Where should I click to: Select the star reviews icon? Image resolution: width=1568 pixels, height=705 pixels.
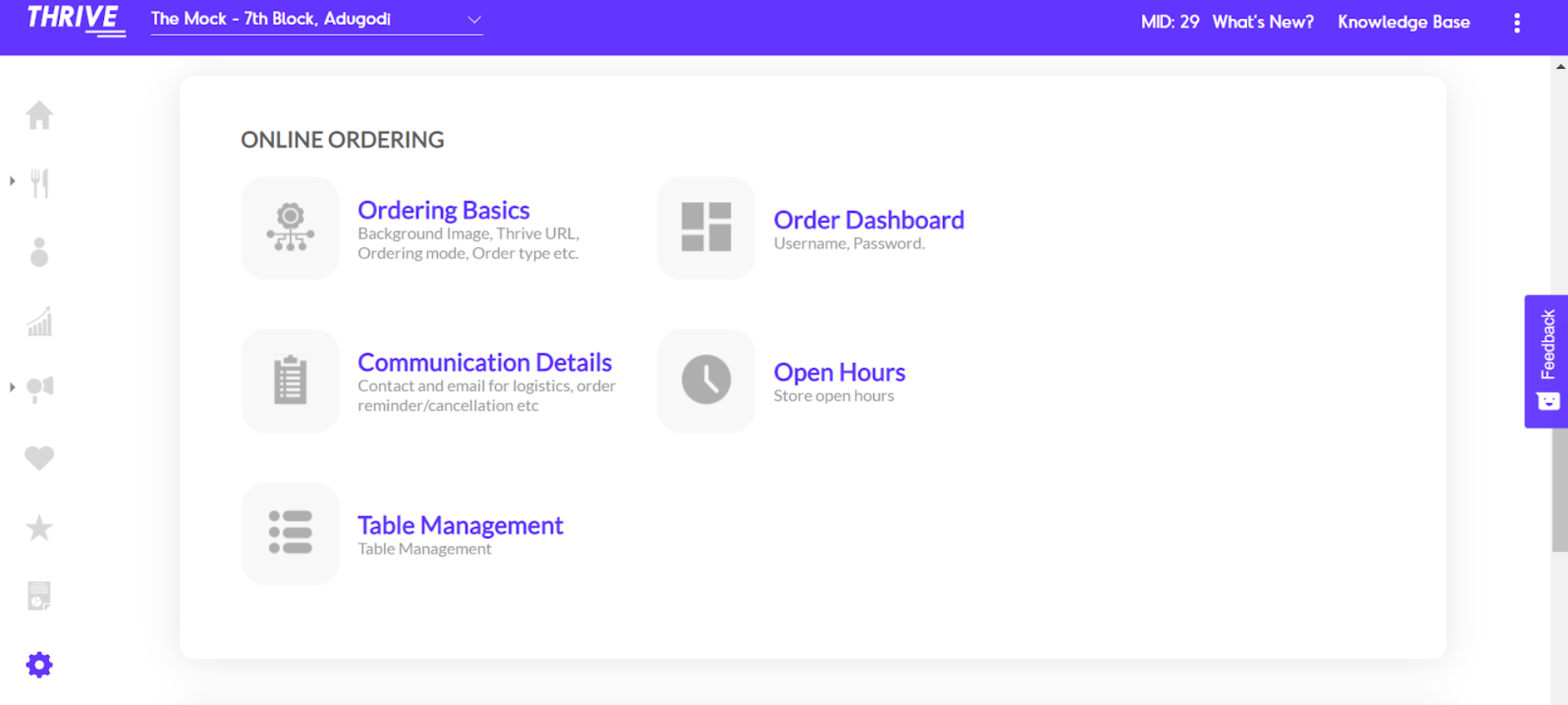point(39,528)
